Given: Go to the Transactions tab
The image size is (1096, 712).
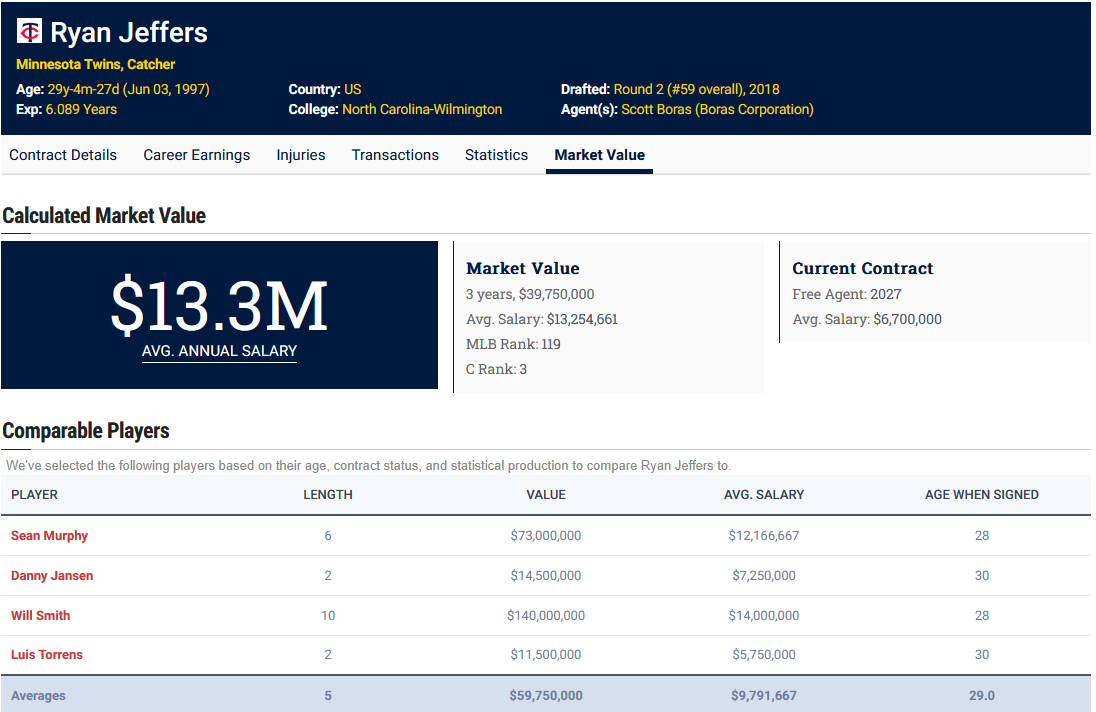Looking at the screenshot, I should [395, 155].
